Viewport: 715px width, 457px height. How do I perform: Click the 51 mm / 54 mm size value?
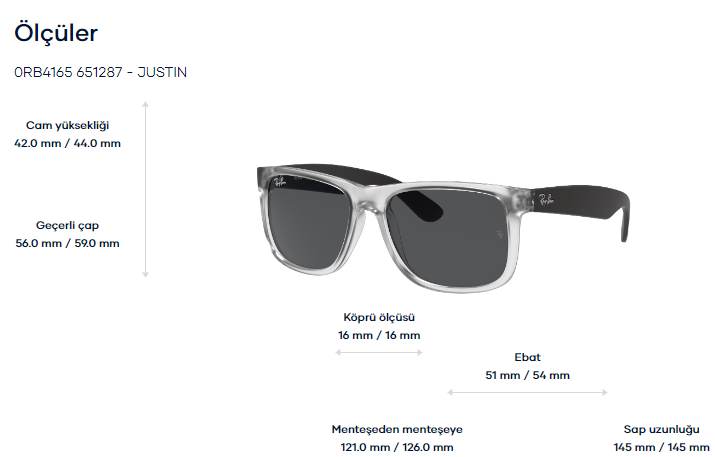click(528, 375)
